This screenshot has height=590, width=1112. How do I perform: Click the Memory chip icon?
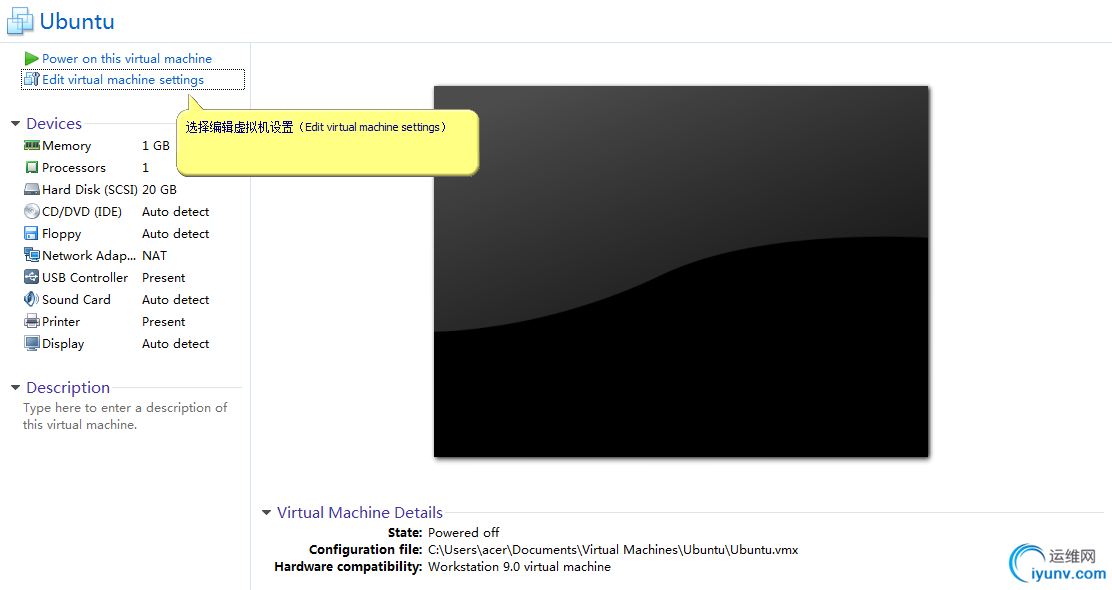(x=32, y=145)
